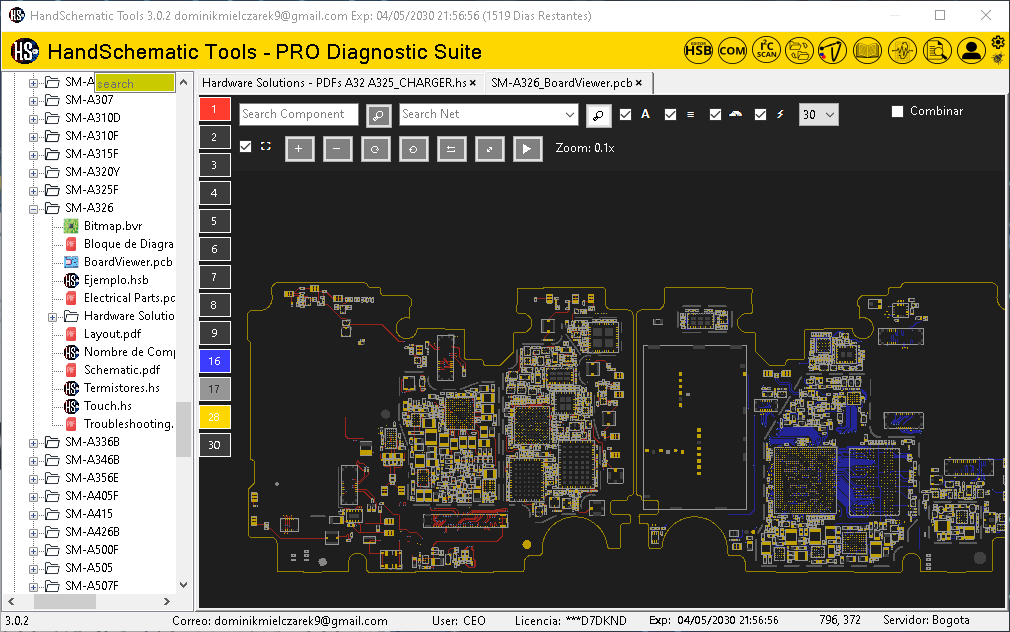Click the tree horizontal scrollbar right arrow
This screenshot has width=1010, height=632.
point(167,601)
